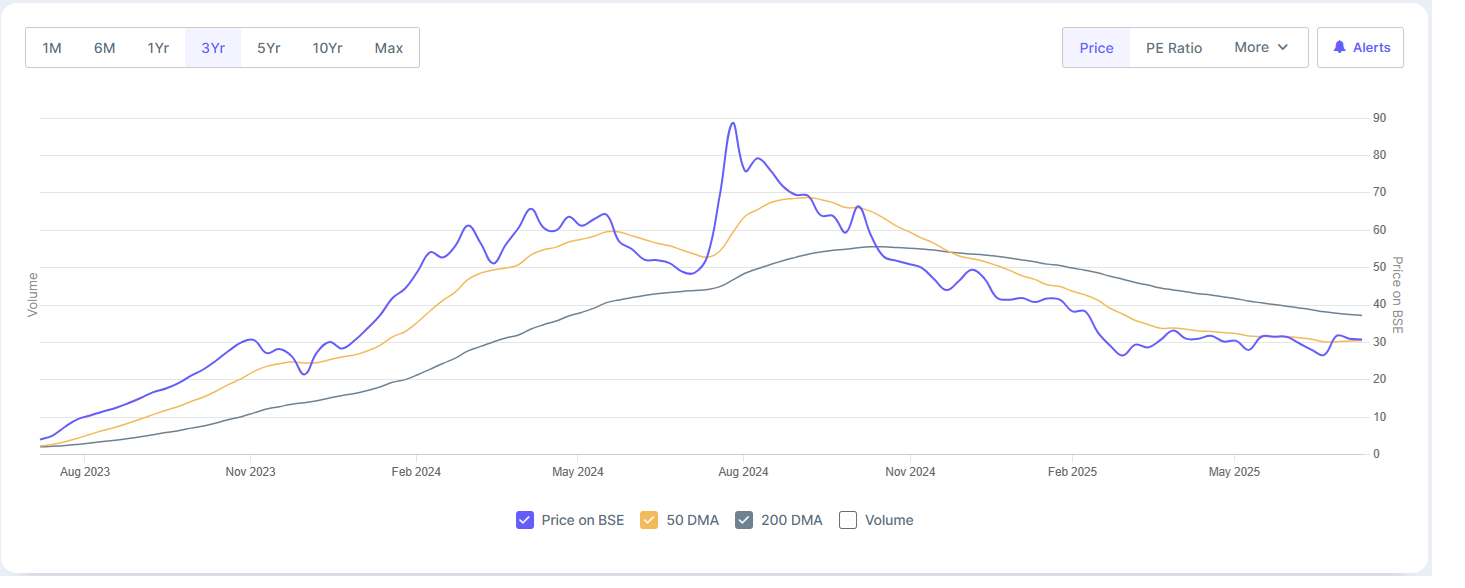Switch chart to 5Yr range
The image size is (1465, 588).
(268, 48)
